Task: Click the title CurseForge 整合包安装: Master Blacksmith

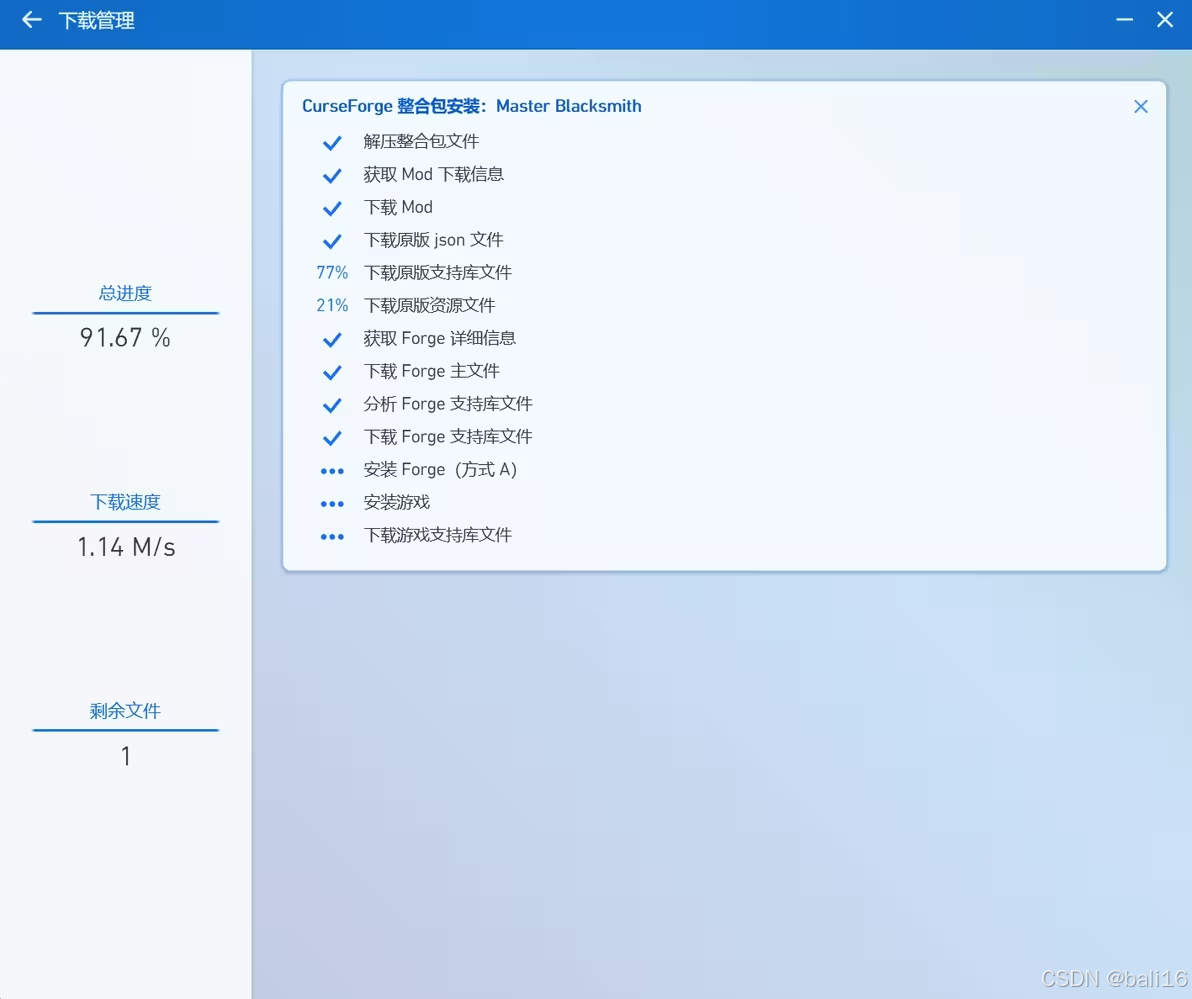Action: (471, 106)
